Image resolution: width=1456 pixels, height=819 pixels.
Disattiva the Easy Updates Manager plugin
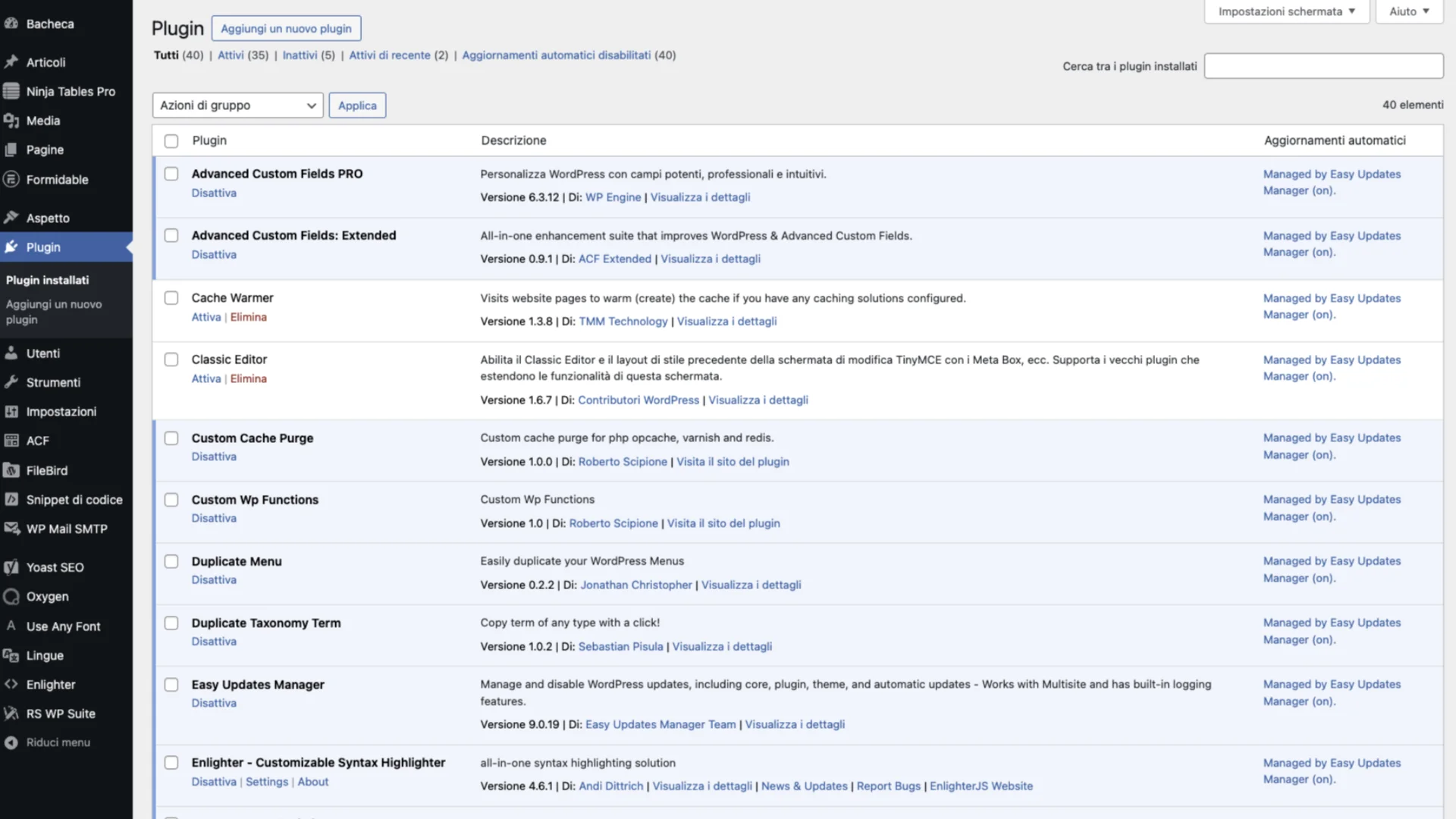(x=214, y=703)
